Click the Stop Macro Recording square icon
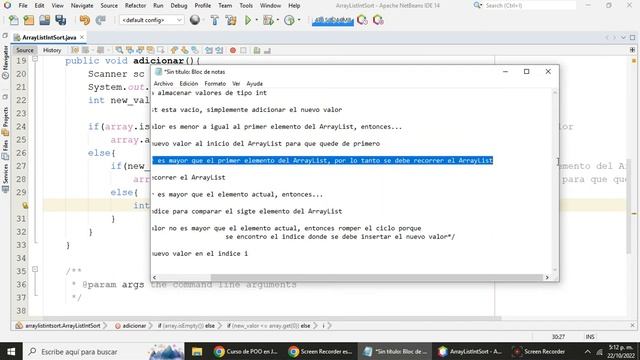The image size is (640, 360). tap(243, 50)
